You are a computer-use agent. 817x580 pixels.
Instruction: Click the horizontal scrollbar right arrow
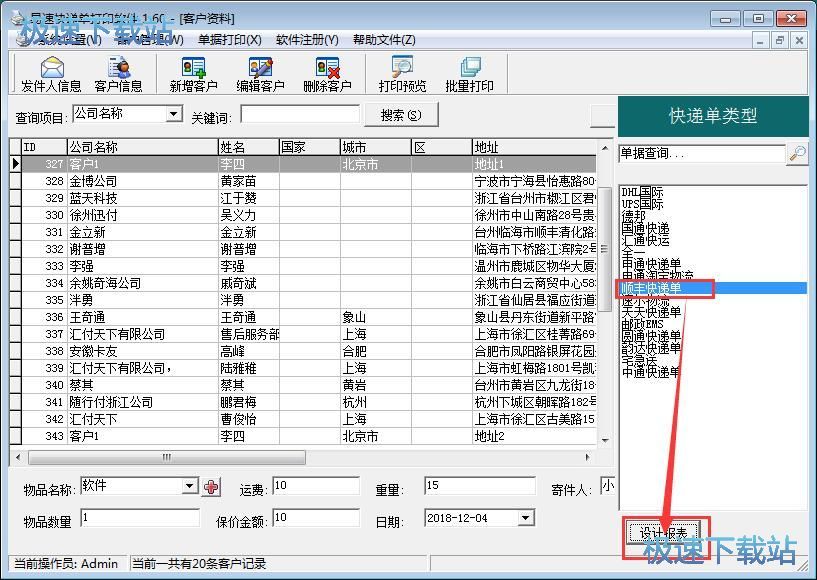(x=588, y=458)
